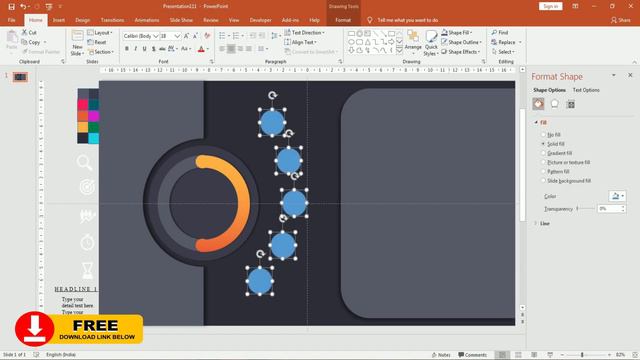Open Size & Properties icon in Format Shape
The image size is (640, 360).
(571, 104)
